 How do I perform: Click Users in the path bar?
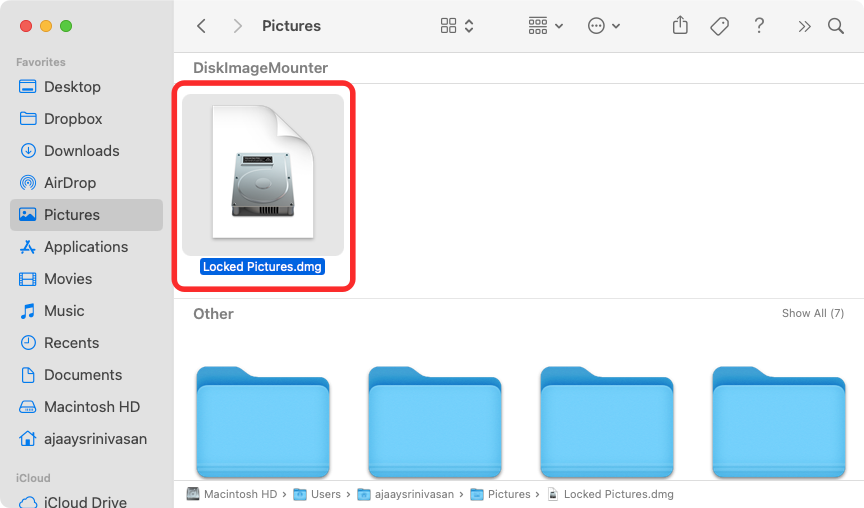click(x=317, y=494)
